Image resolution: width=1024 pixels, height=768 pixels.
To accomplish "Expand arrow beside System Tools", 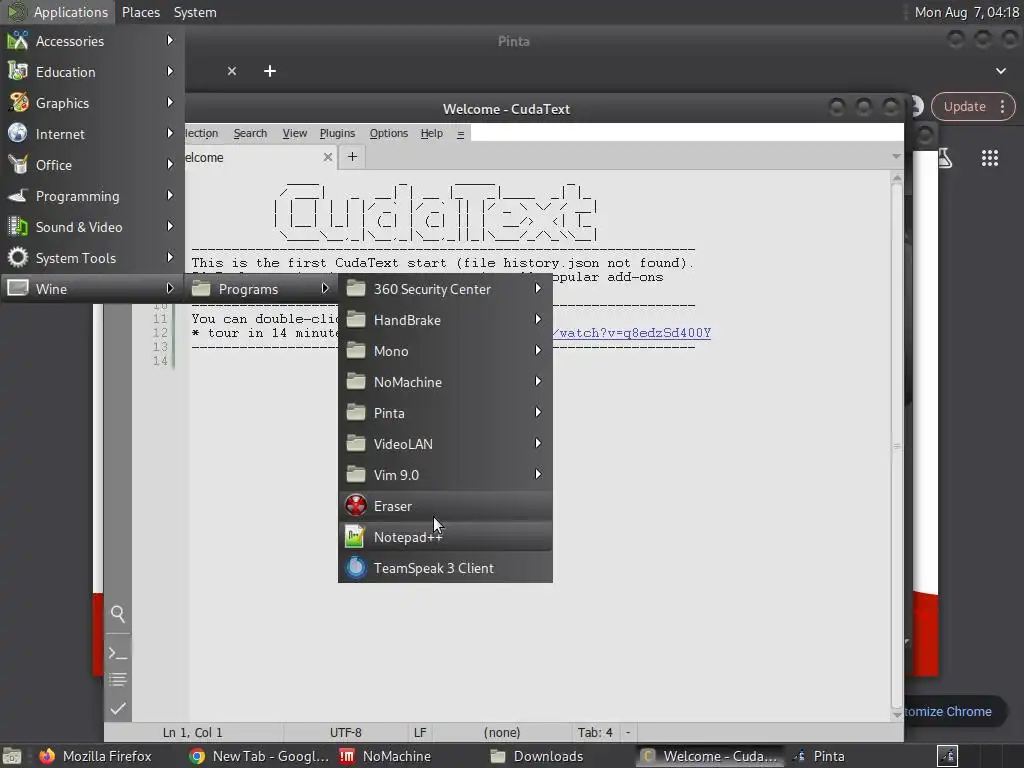I will pos(170,257).
